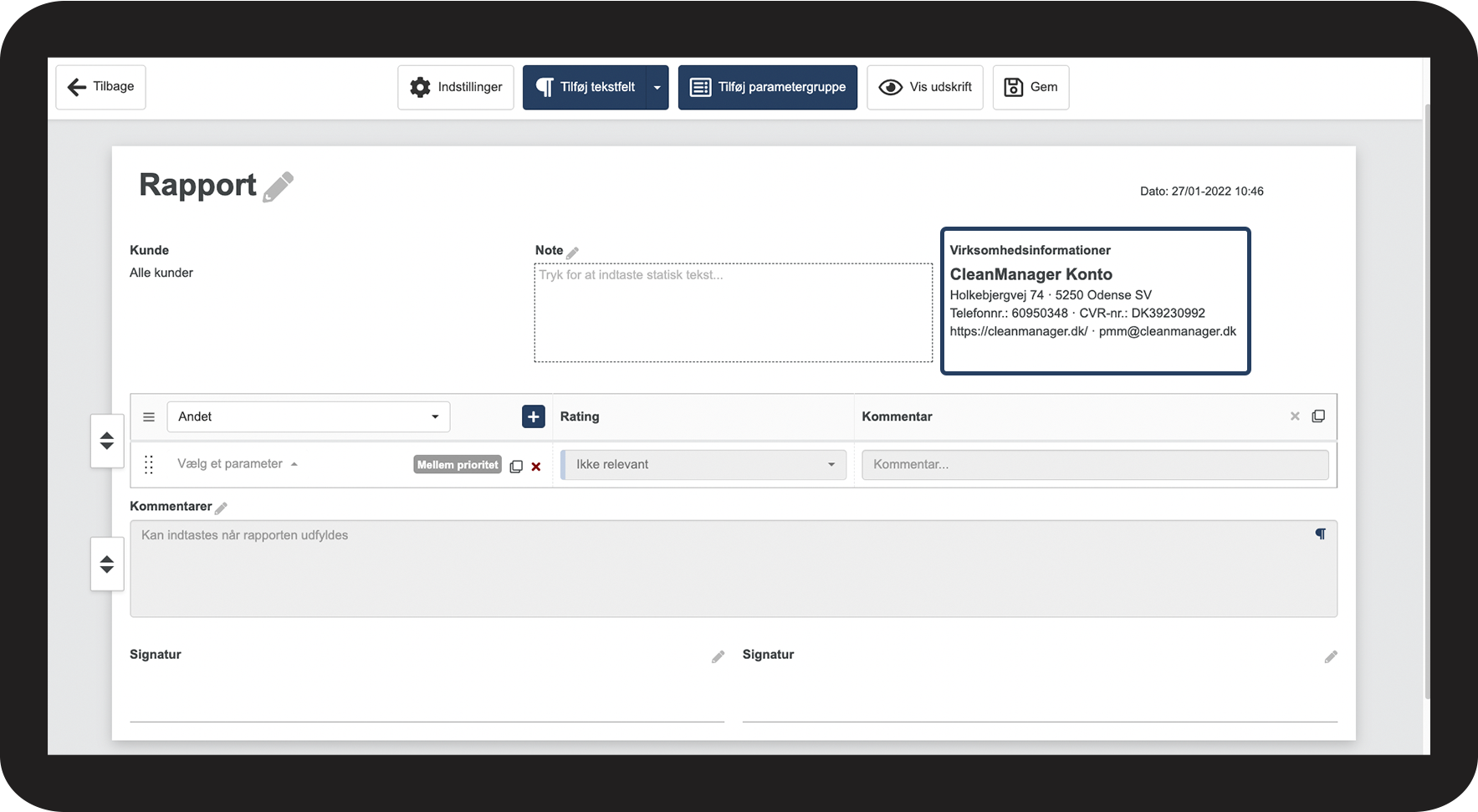Click the parameter group hamburger handle
Viewport: 1478px width, 812px height.
149,416
